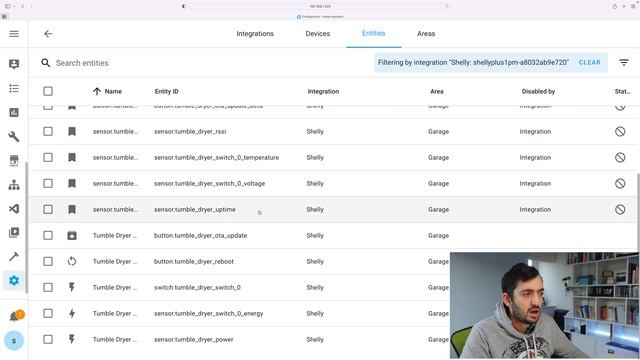This screenshot has height=360, width=640.
Task: Click bookmark icon in tumble_dryer_rssi row
Action: (72, 131)
